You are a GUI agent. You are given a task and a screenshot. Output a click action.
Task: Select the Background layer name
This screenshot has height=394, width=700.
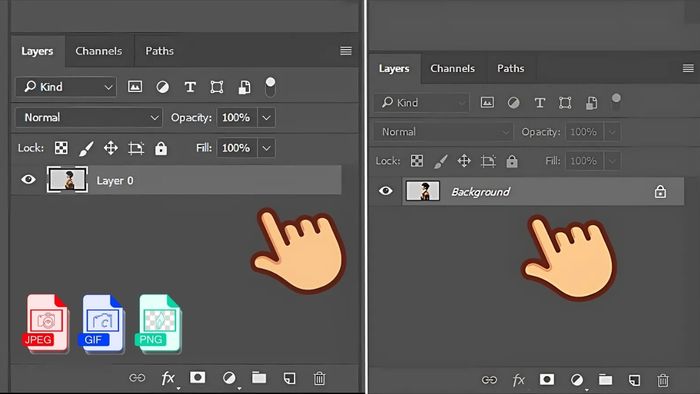[480, 192]
